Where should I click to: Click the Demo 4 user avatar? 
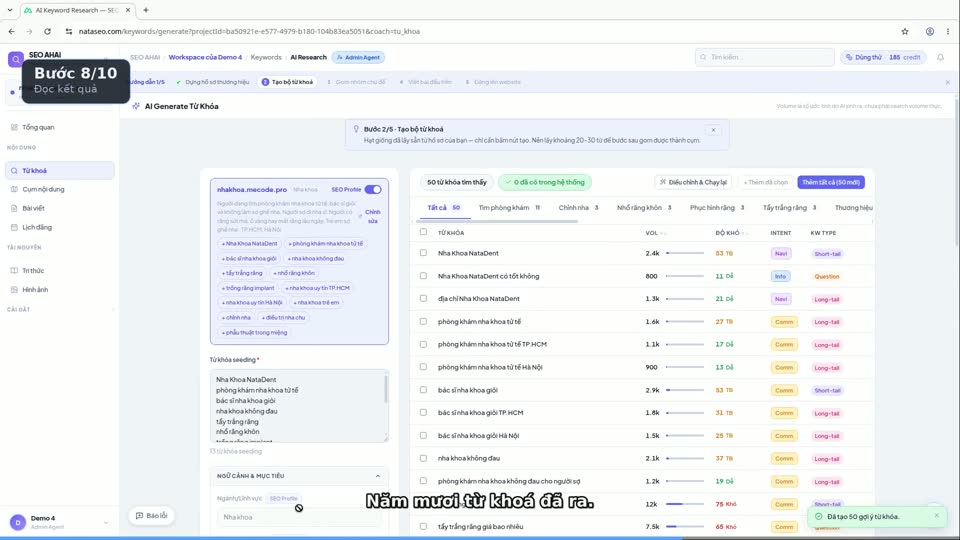click(18, 522)
